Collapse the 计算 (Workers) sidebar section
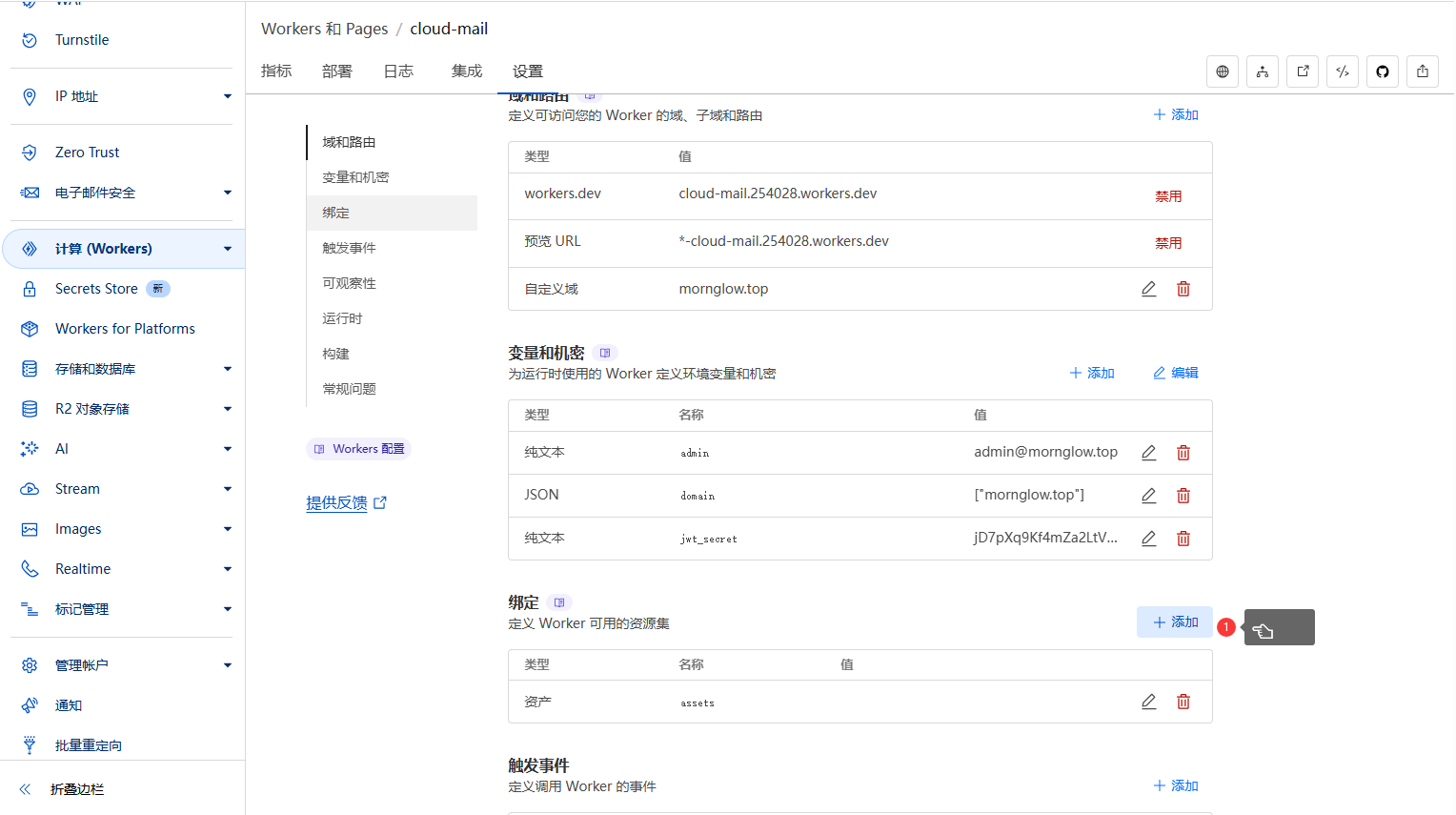 (x=227, y=249)
